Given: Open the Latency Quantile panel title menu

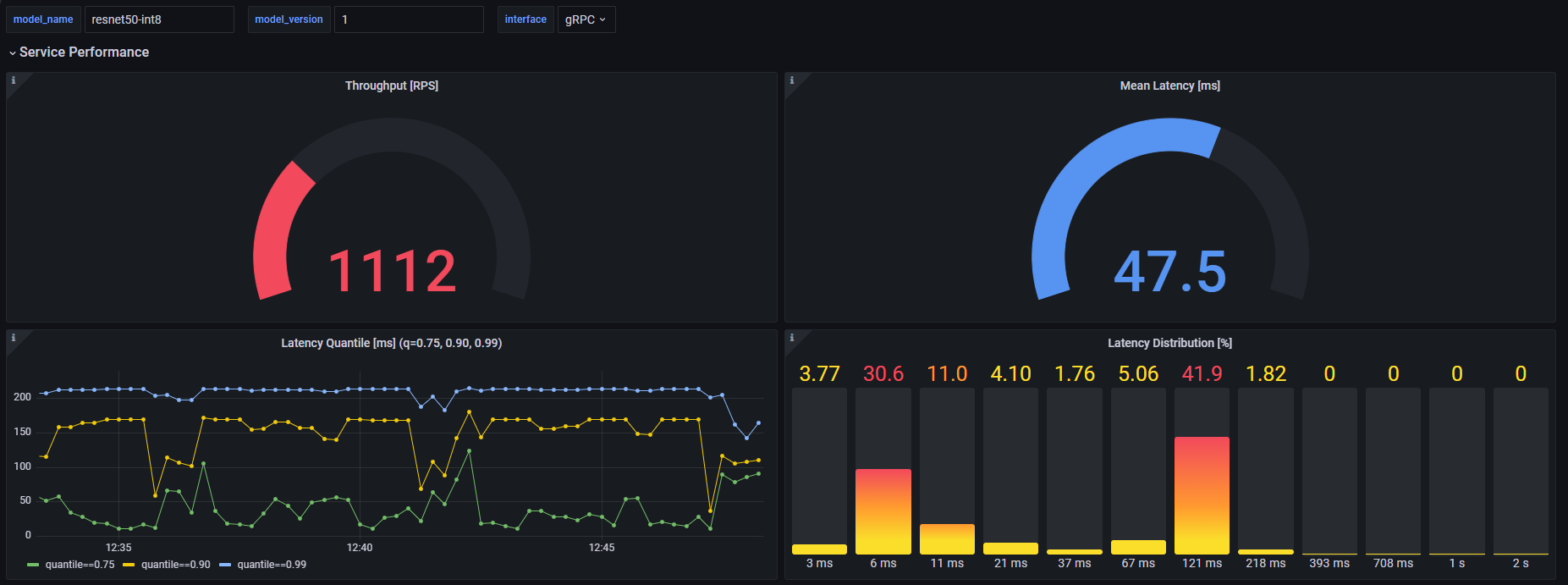Looking at the screenshot, I should pos(391,343).
